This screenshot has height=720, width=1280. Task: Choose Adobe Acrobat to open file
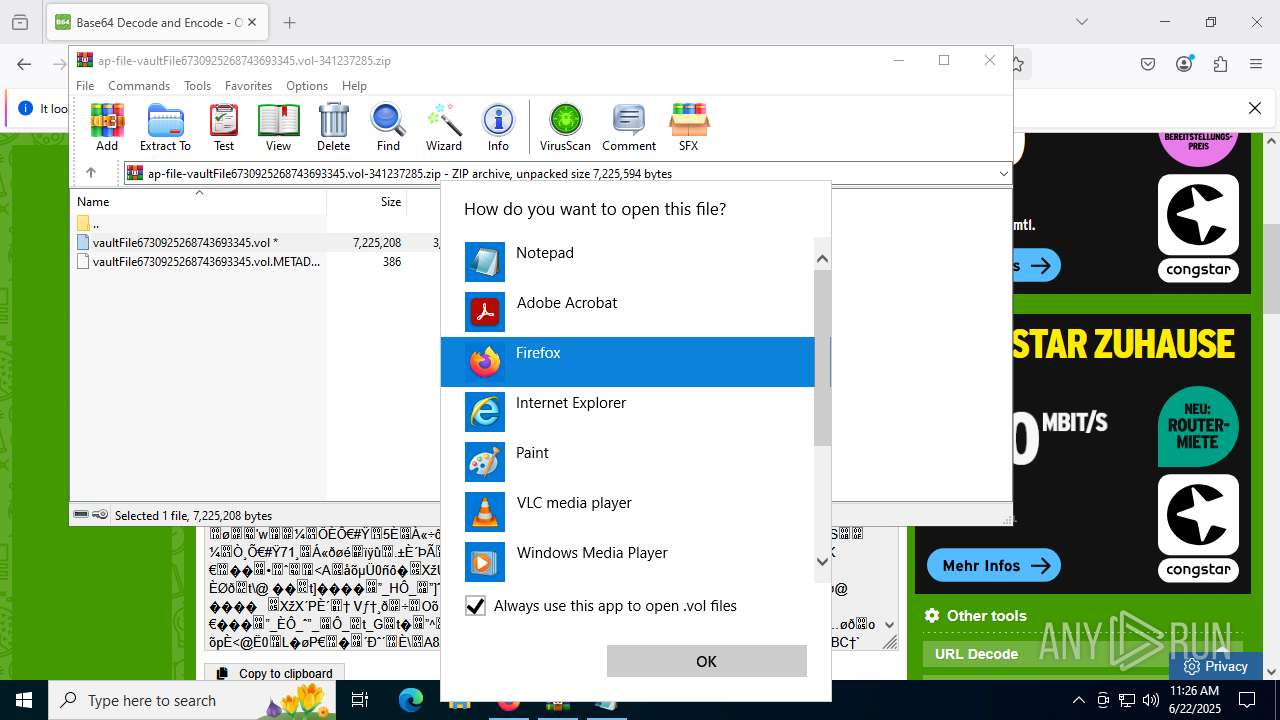tap(628, 312)
